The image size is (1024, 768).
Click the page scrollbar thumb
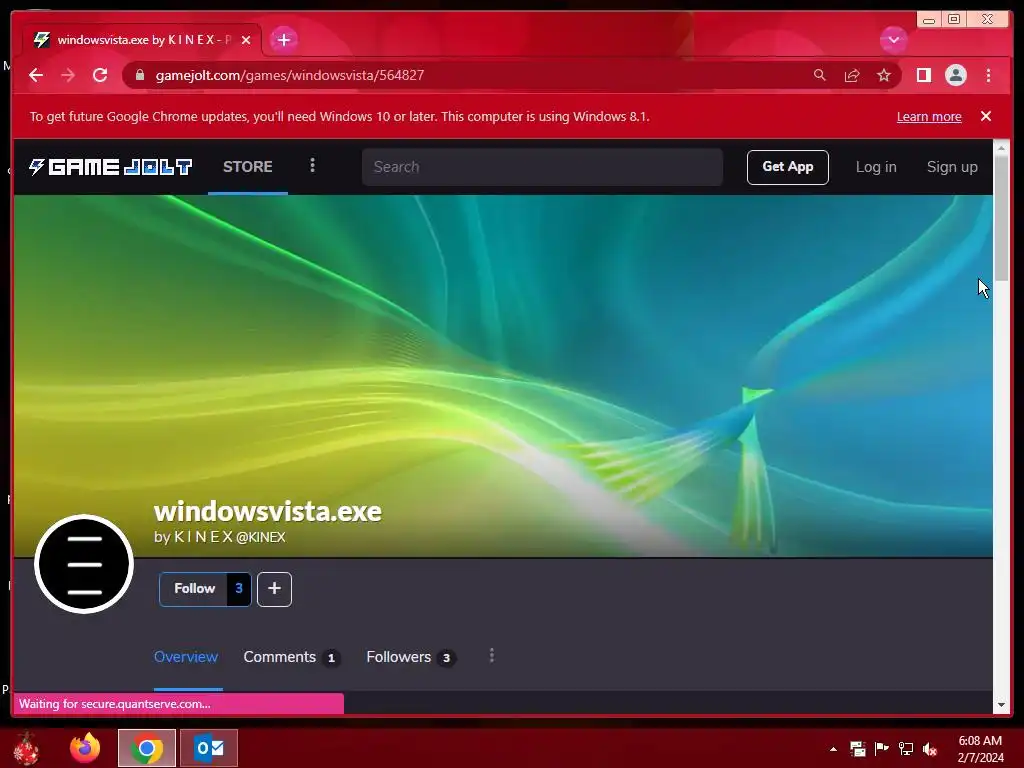1001,219
